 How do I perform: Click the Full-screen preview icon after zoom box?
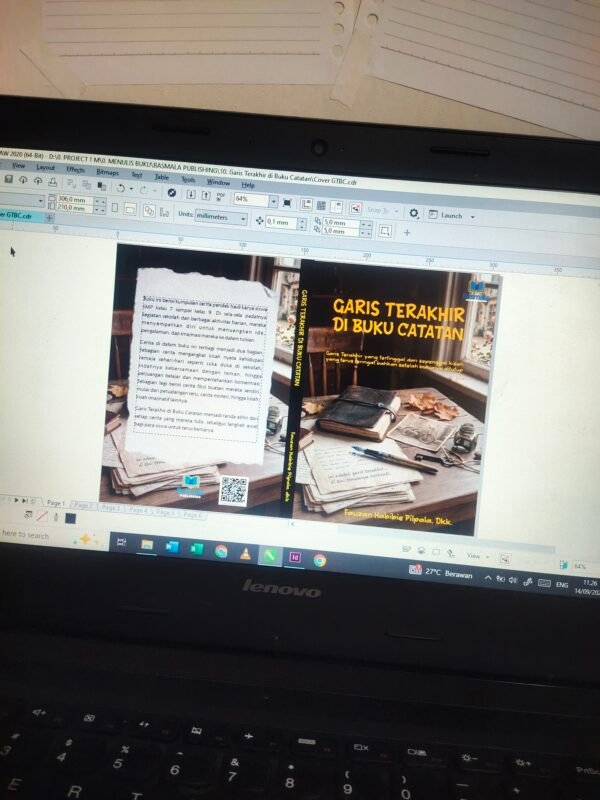click(x=287, y=203)
